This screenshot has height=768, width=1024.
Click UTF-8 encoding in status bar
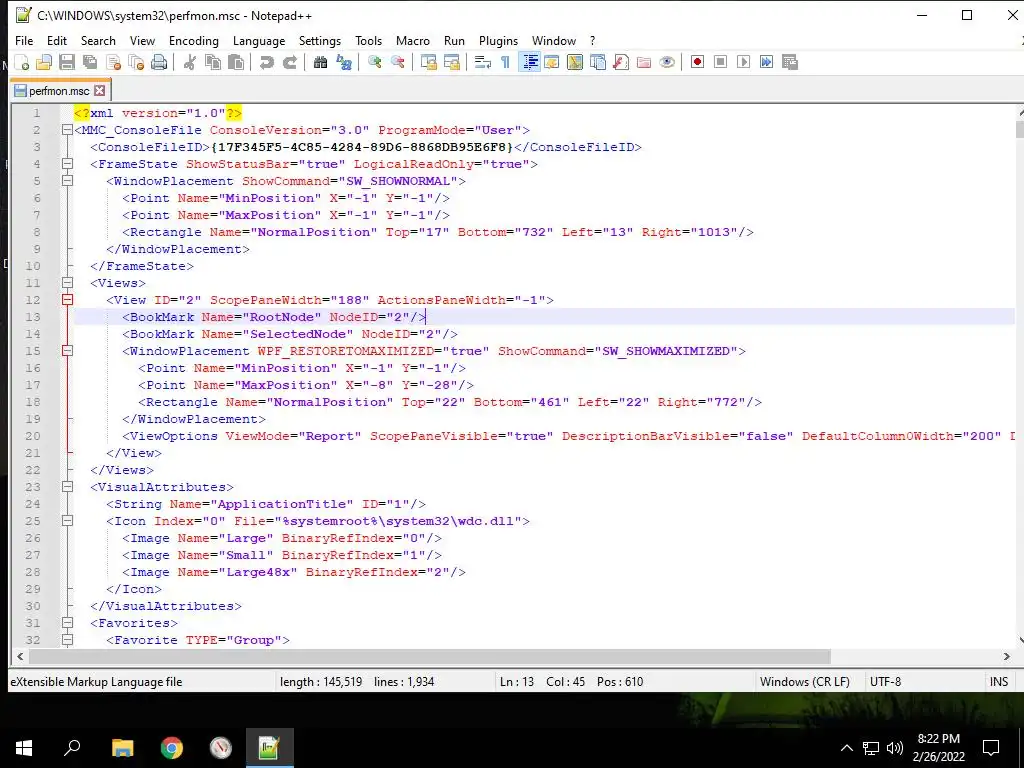pos(886,682)
